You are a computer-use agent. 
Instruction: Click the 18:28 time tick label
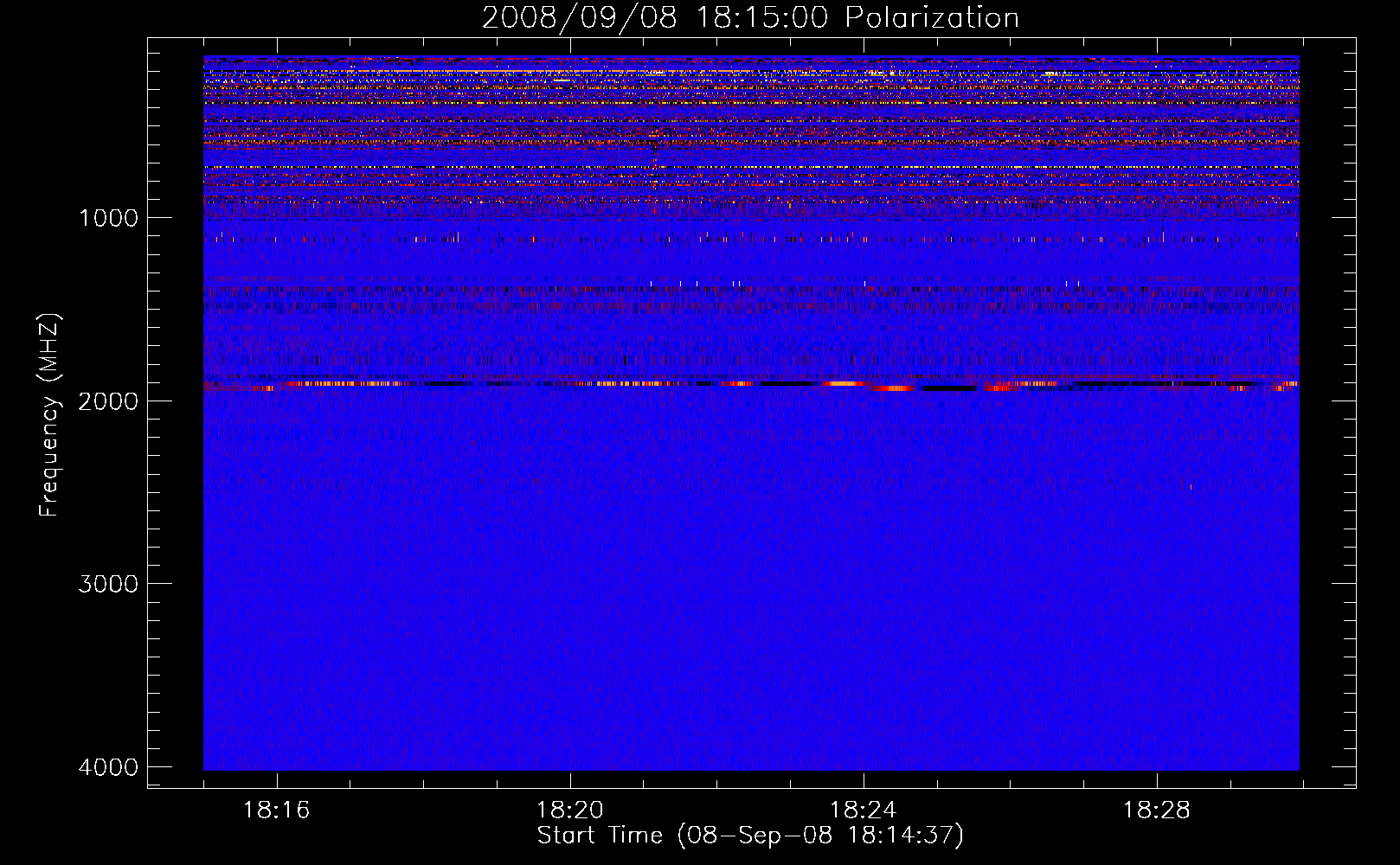[1157, 811]
